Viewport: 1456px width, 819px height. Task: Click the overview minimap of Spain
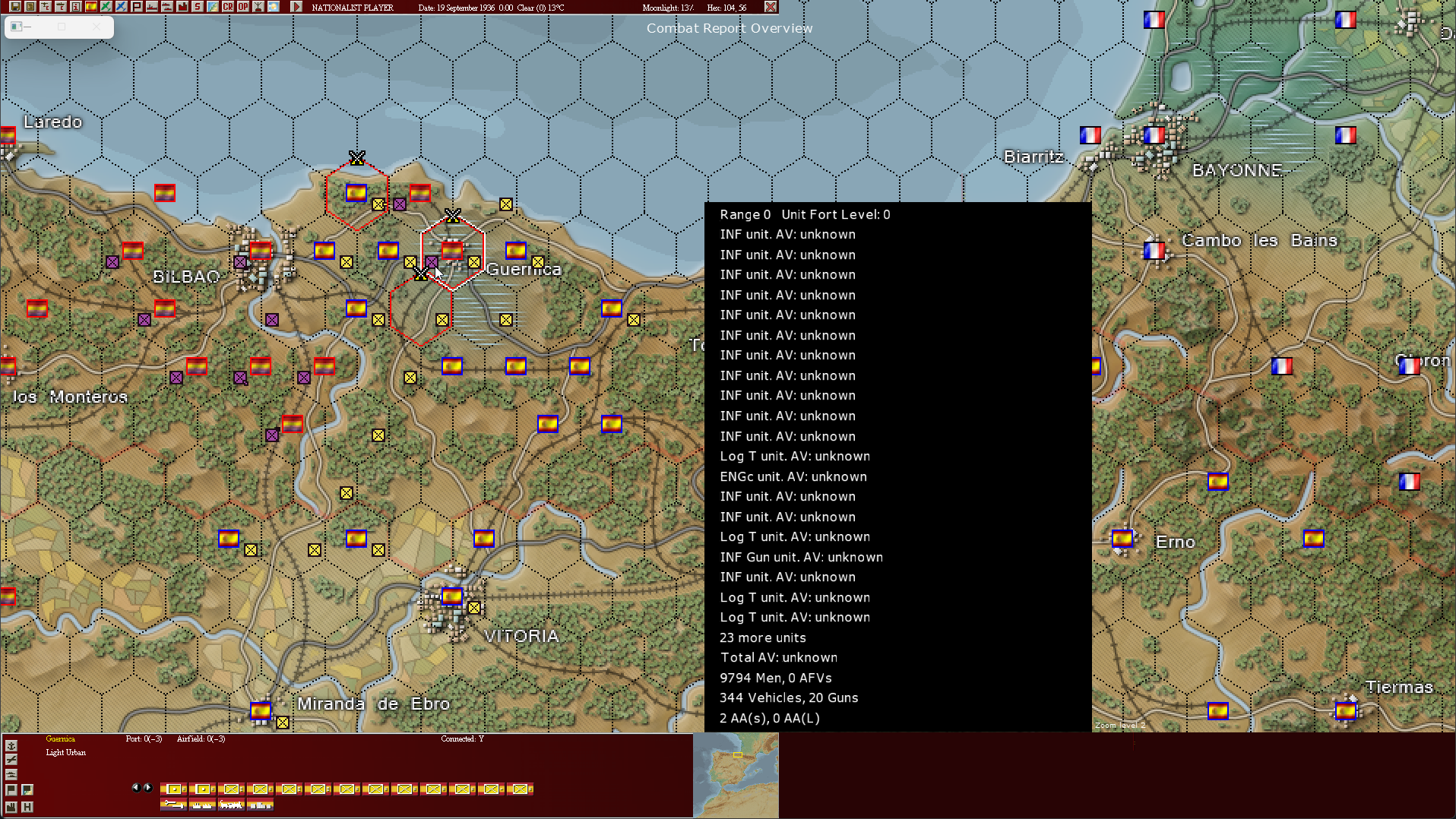click(736, 775)
